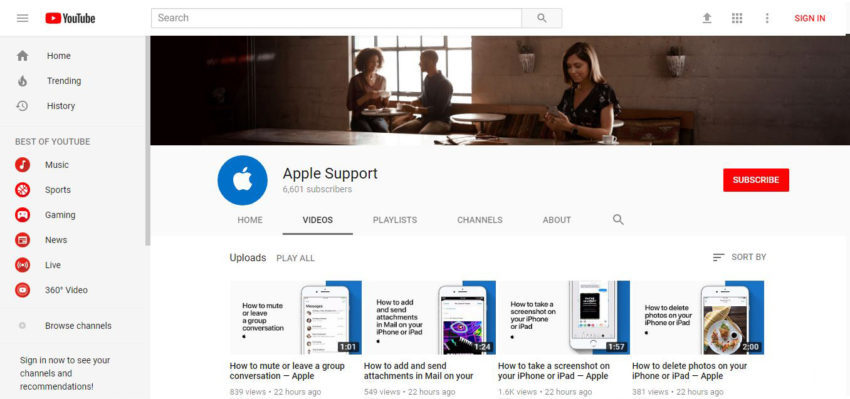
Task: Click the '1:01' duration badge
Action: point(349,347)
